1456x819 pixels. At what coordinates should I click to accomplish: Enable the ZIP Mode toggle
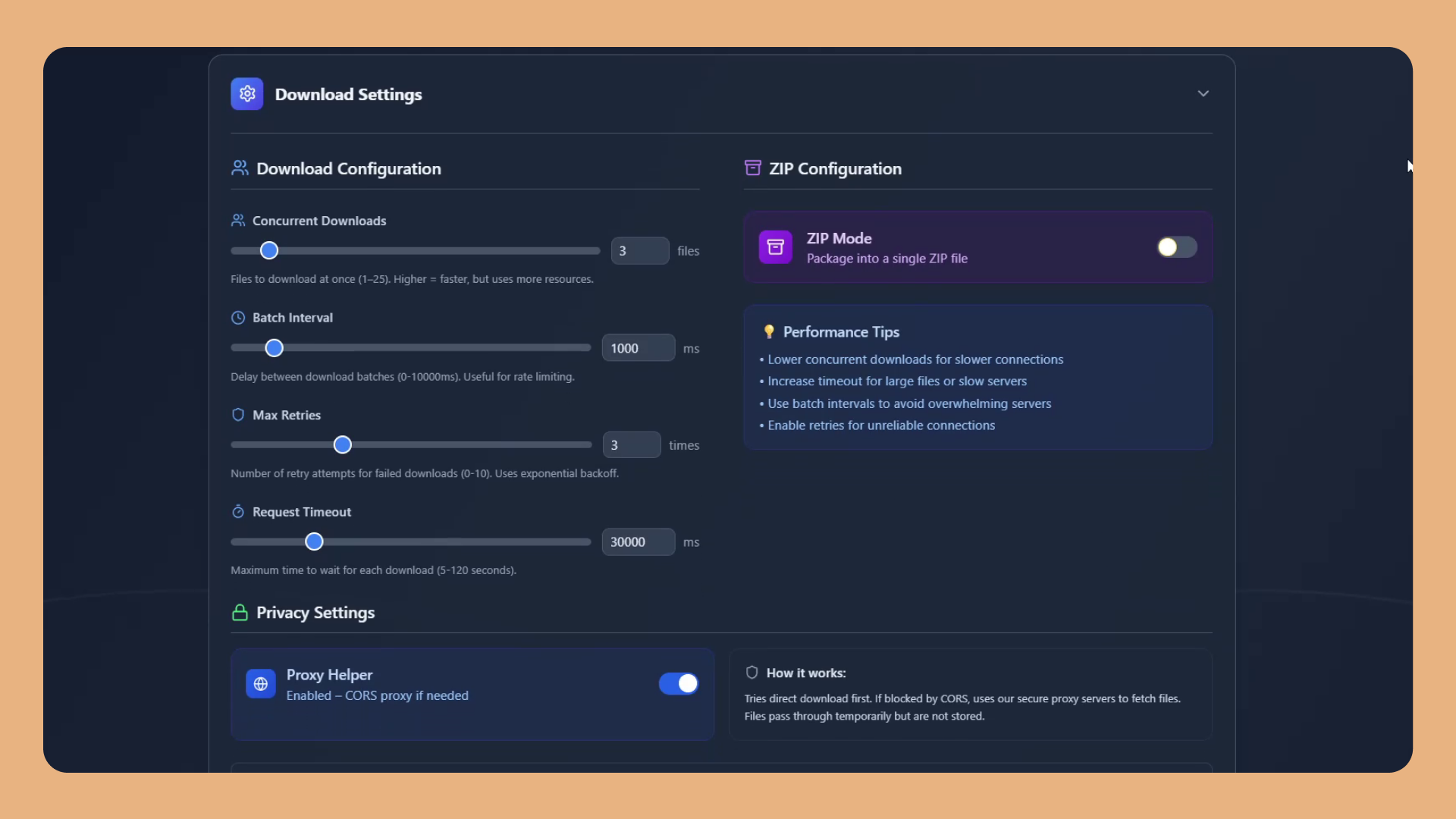(x=1176, y=247)
